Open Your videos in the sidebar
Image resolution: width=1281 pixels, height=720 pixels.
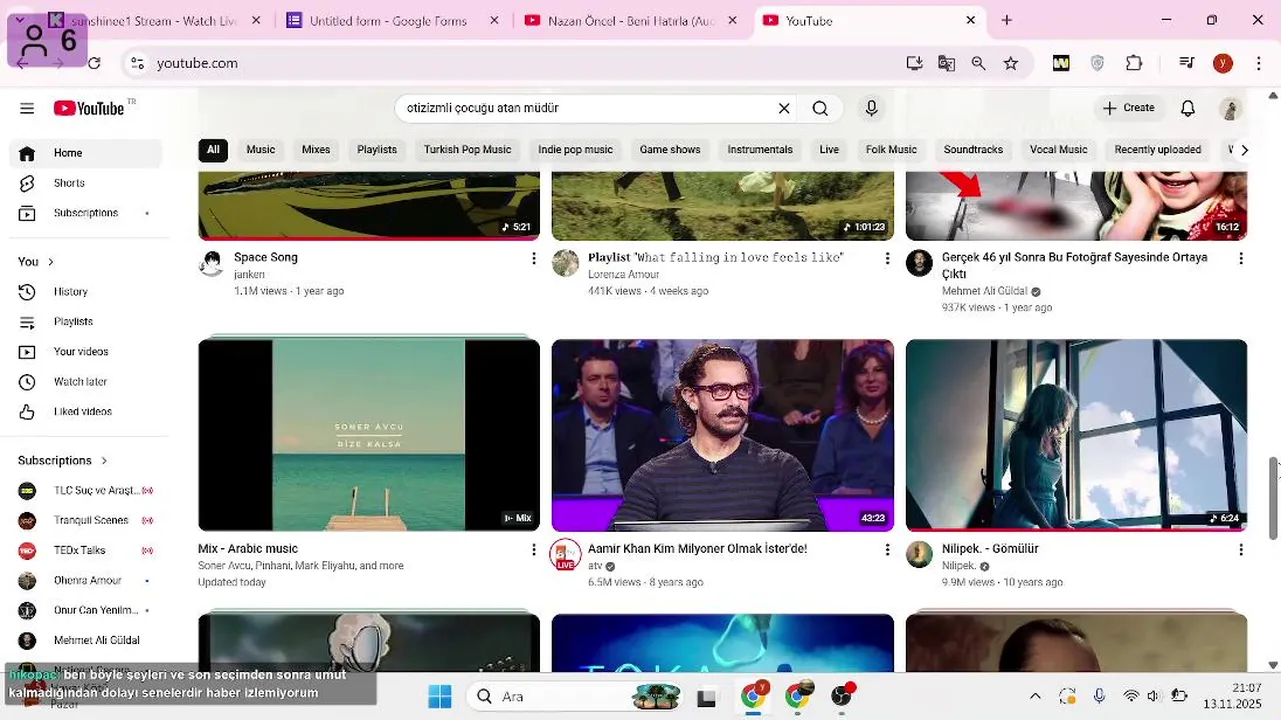tap(85, 352)
